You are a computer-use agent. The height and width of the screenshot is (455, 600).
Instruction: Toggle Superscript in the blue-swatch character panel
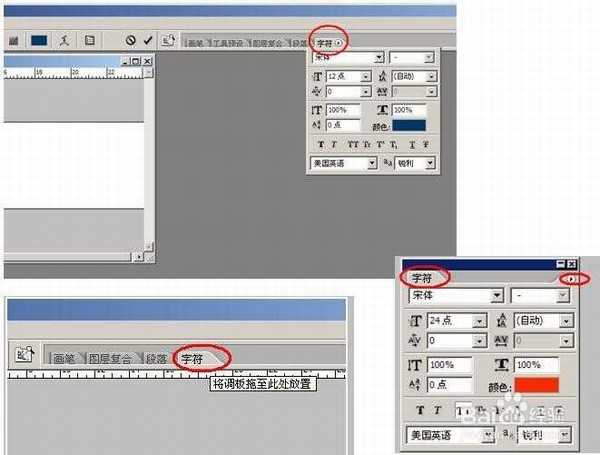click(x=380, y=145)
